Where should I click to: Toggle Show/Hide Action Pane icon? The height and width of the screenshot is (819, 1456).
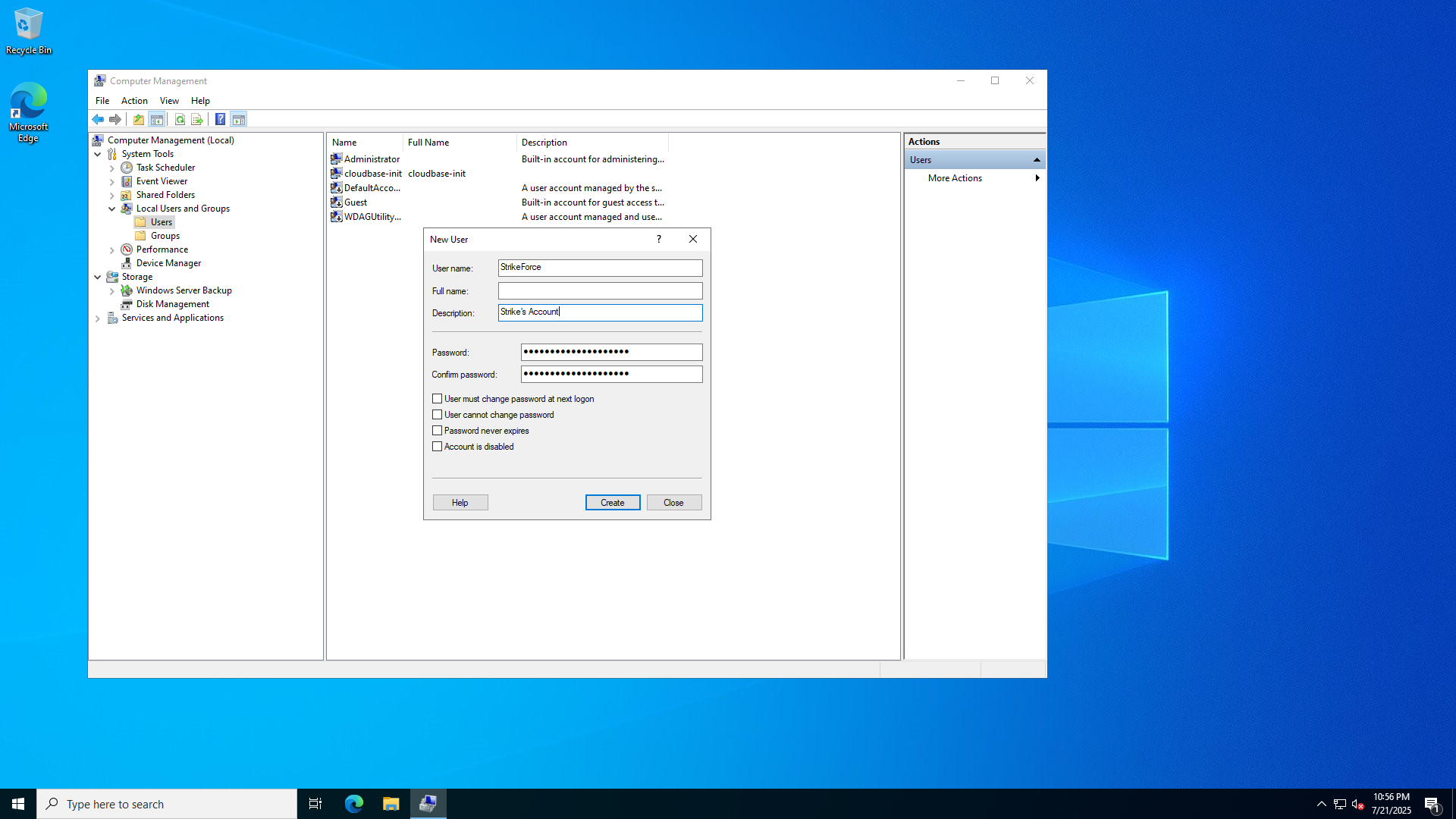239,119
